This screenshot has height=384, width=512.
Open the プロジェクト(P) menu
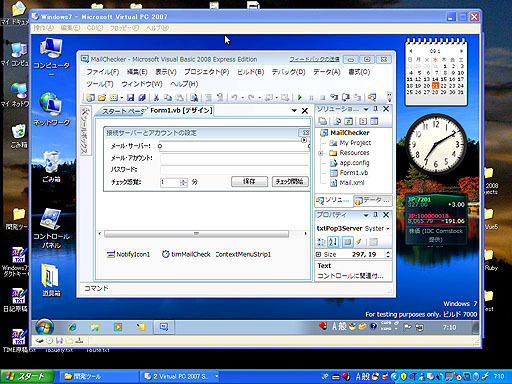(x=207, y=72)
